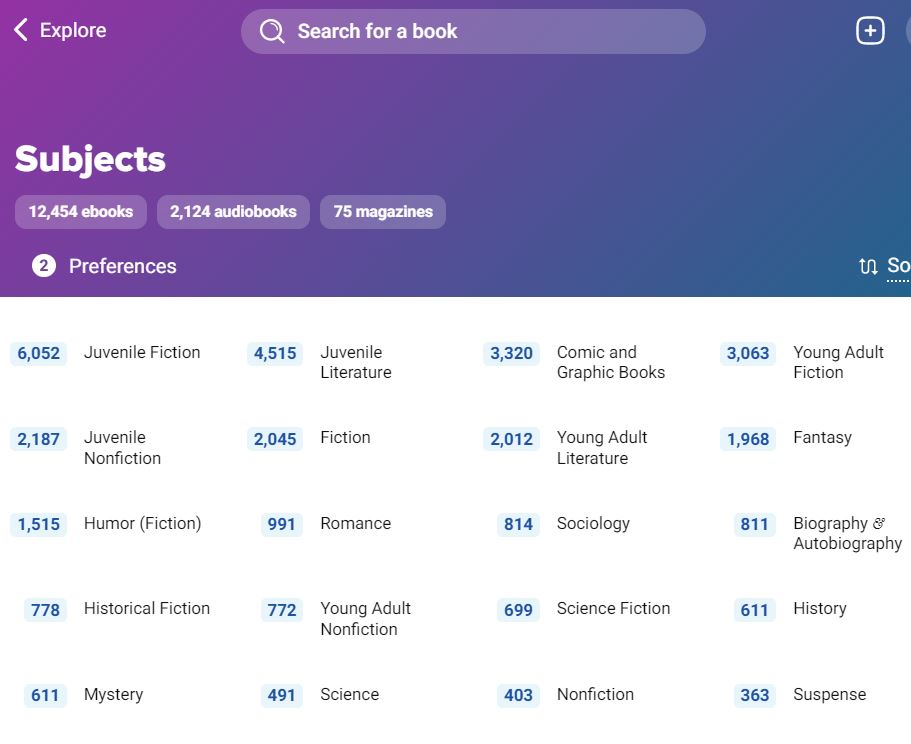Filter by 75 magazines
Image resolution: width=911 pixels, height=744 pixels.
(x=383, y=212)
